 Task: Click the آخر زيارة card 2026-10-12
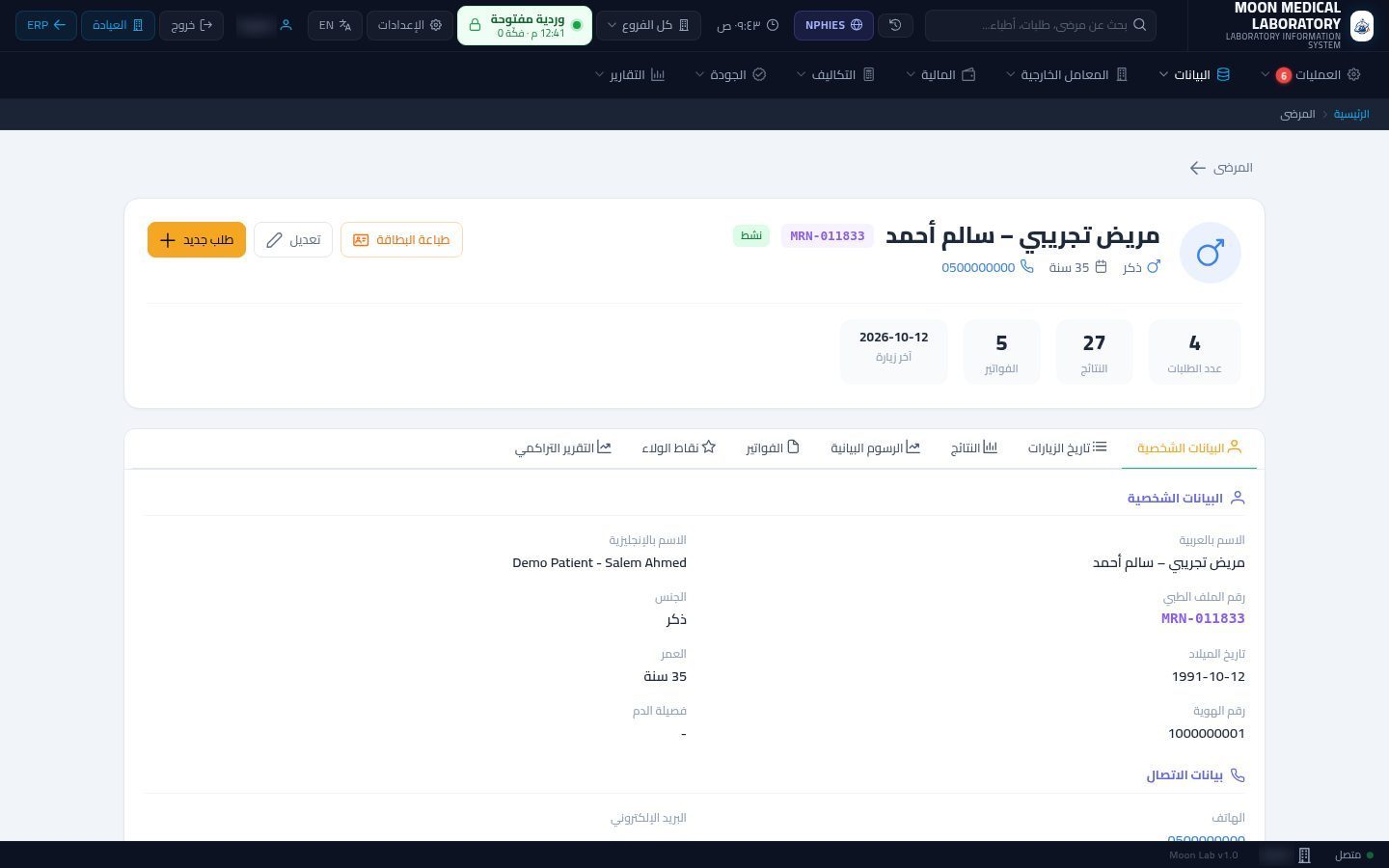point(893,352)
